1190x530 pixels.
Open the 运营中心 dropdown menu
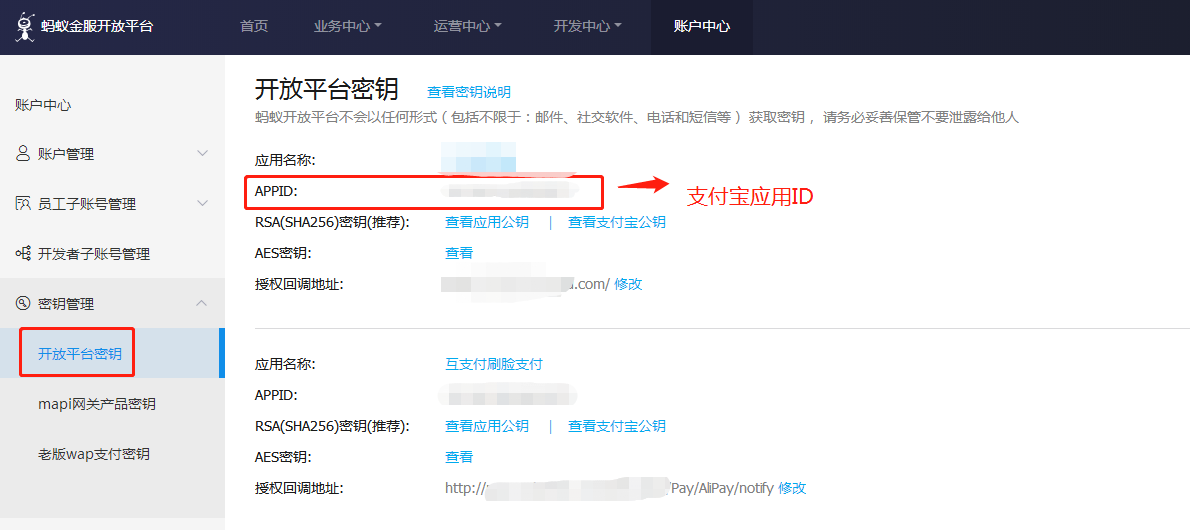pos(468,26)
